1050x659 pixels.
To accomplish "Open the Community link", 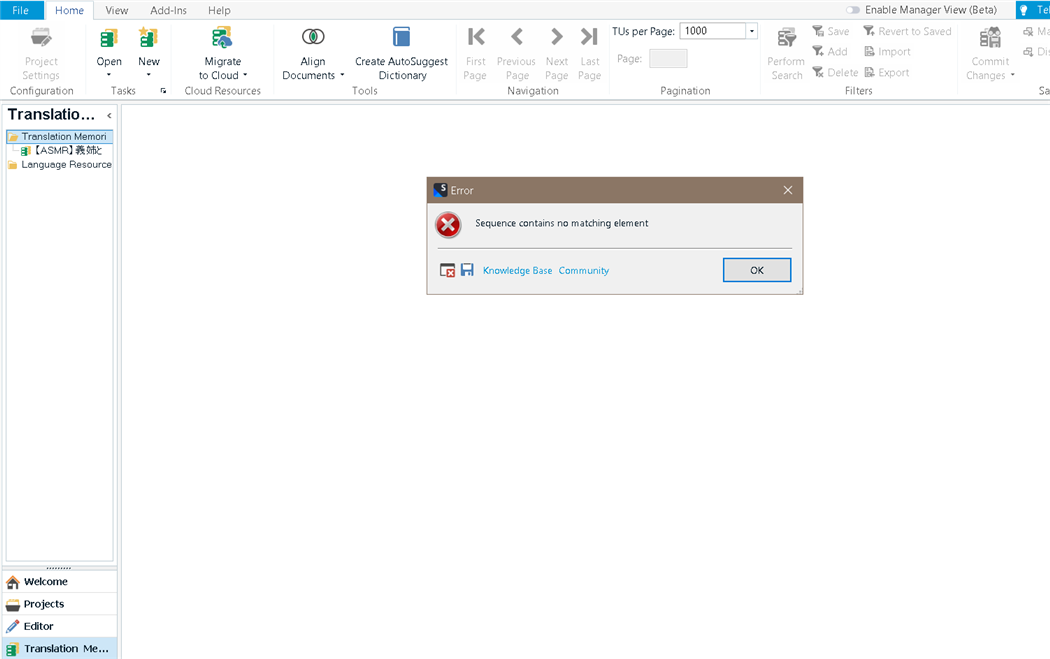I will pyautogui.click(x=583, y=271).
